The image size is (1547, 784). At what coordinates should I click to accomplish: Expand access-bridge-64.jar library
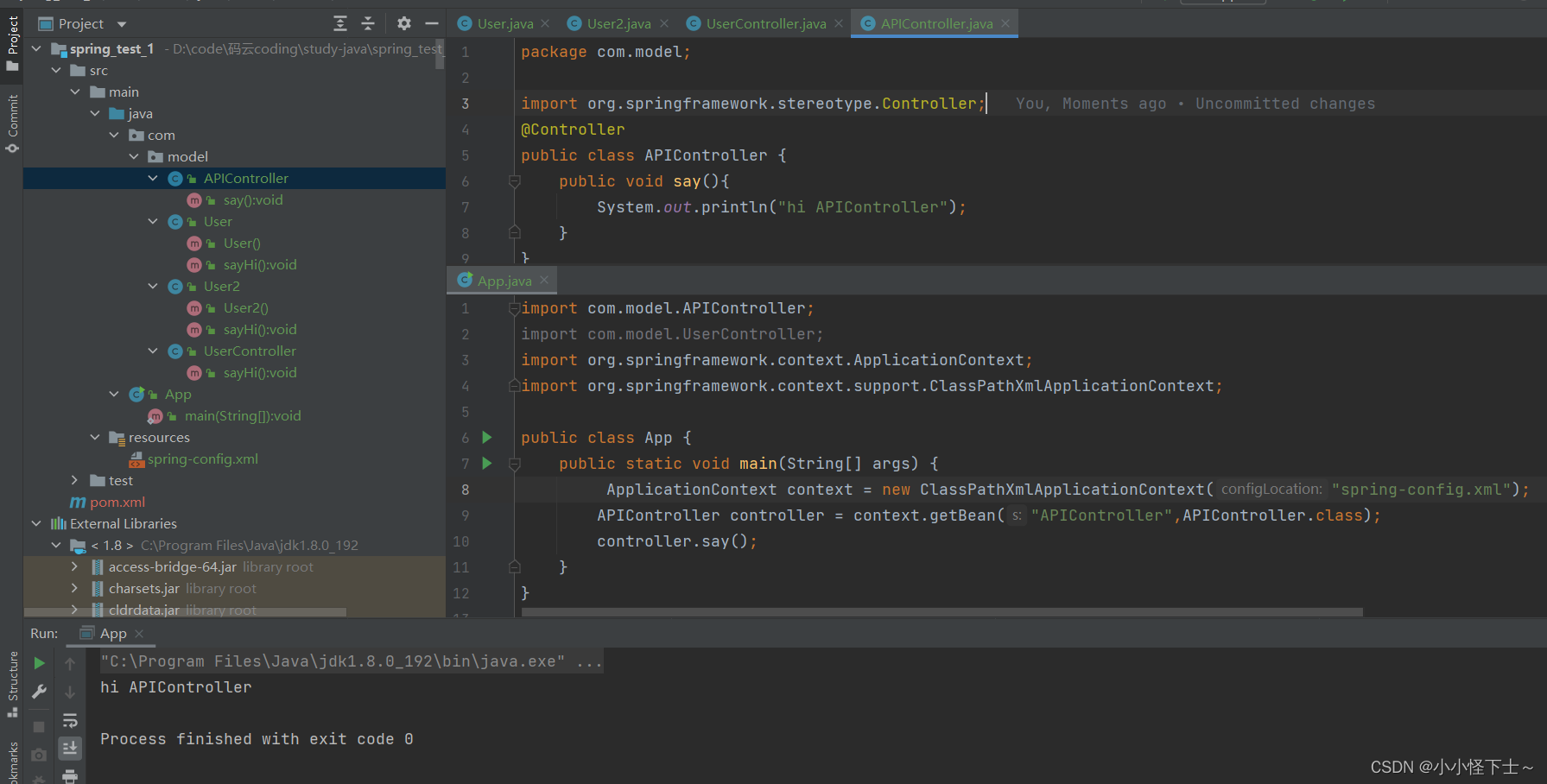coord(75,566)
